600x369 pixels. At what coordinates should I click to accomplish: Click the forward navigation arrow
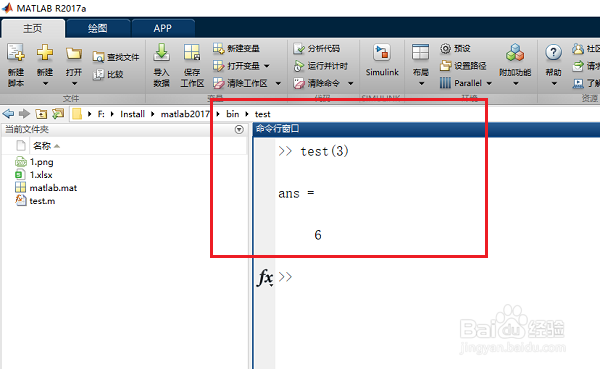pyautogui.click(x=24, y=114)
